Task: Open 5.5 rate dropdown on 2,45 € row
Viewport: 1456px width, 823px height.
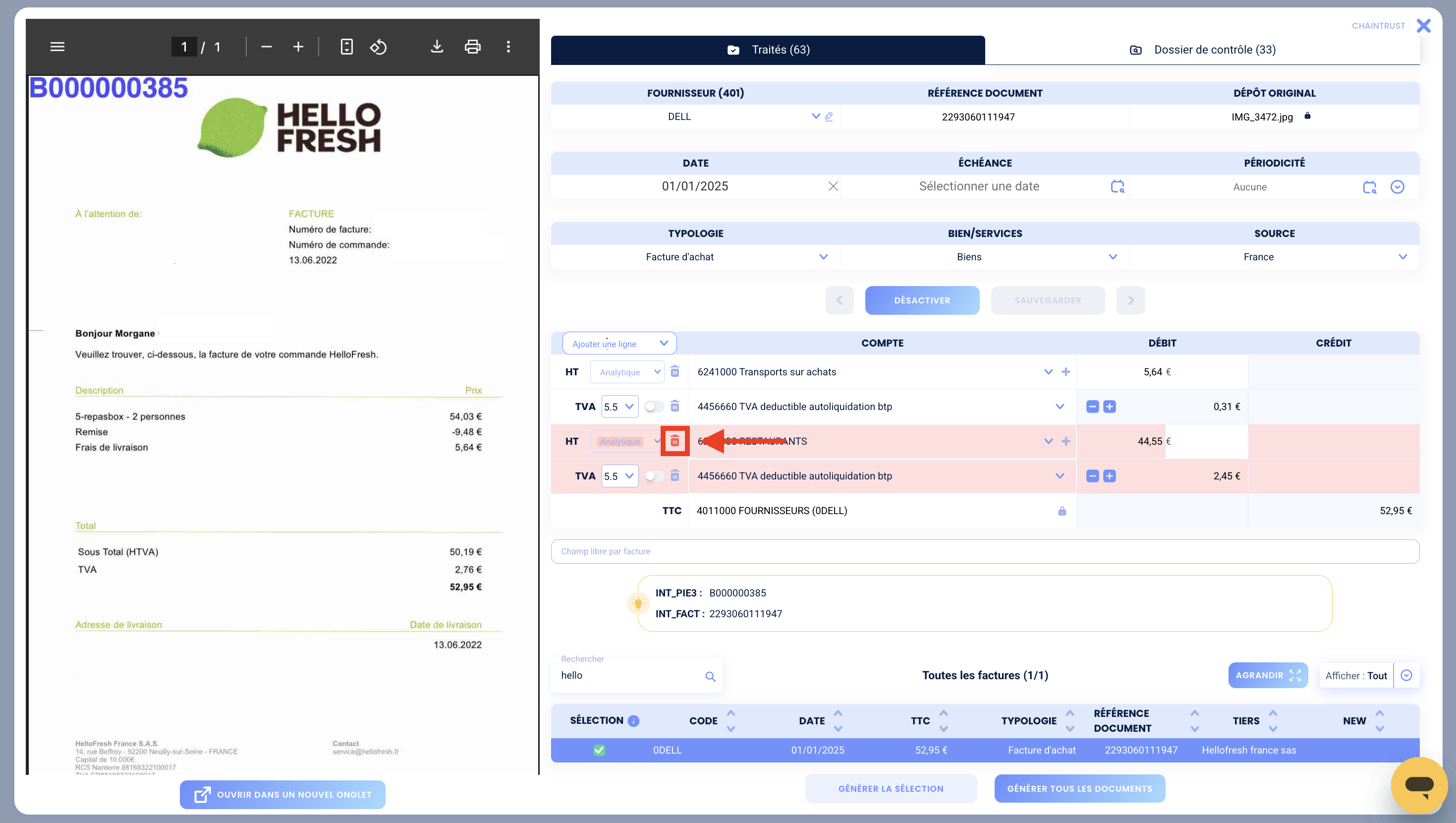Action: (x=619, y=476)
